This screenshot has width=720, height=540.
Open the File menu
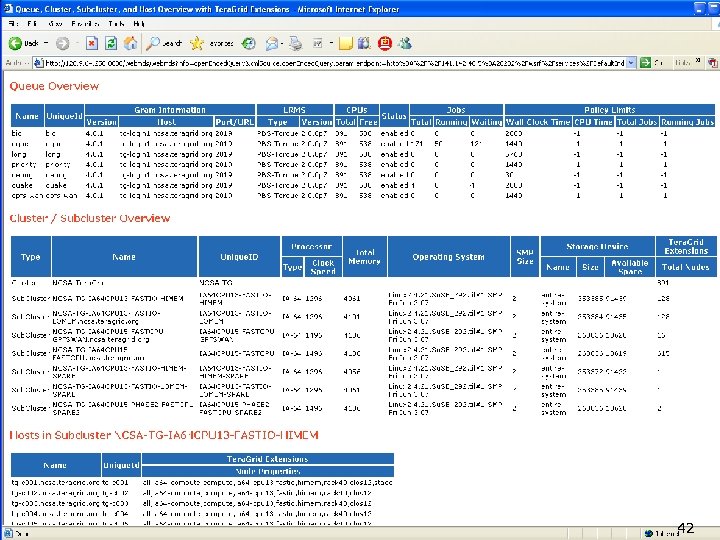(x=13, y=23)
